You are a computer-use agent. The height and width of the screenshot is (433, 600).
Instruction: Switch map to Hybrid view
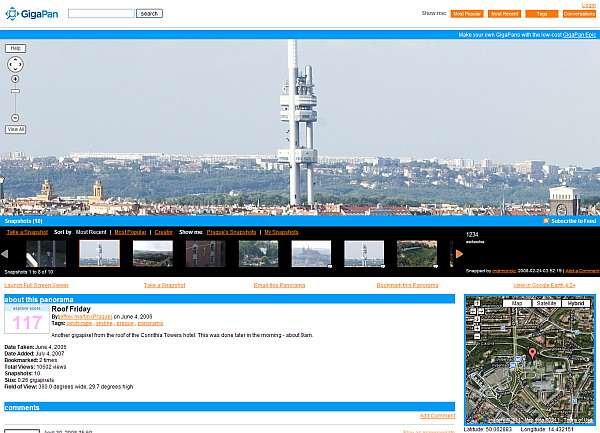point(576,303)
